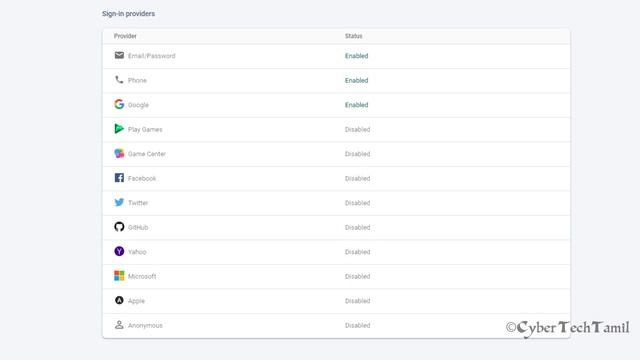The image size is (640, 360).
Task: Click the Facebook logo icon
Action: 119,178
